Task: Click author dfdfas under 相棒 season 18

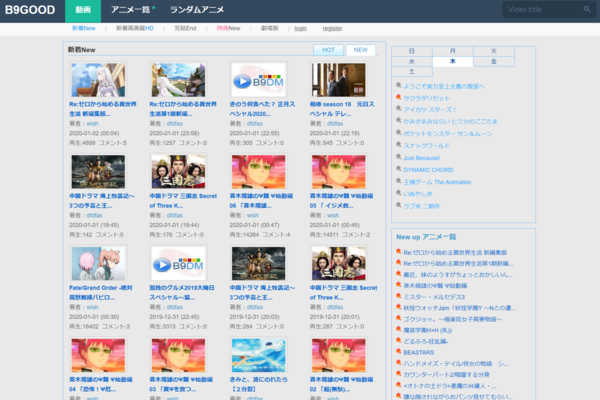Action: click(x=335, y=123)
